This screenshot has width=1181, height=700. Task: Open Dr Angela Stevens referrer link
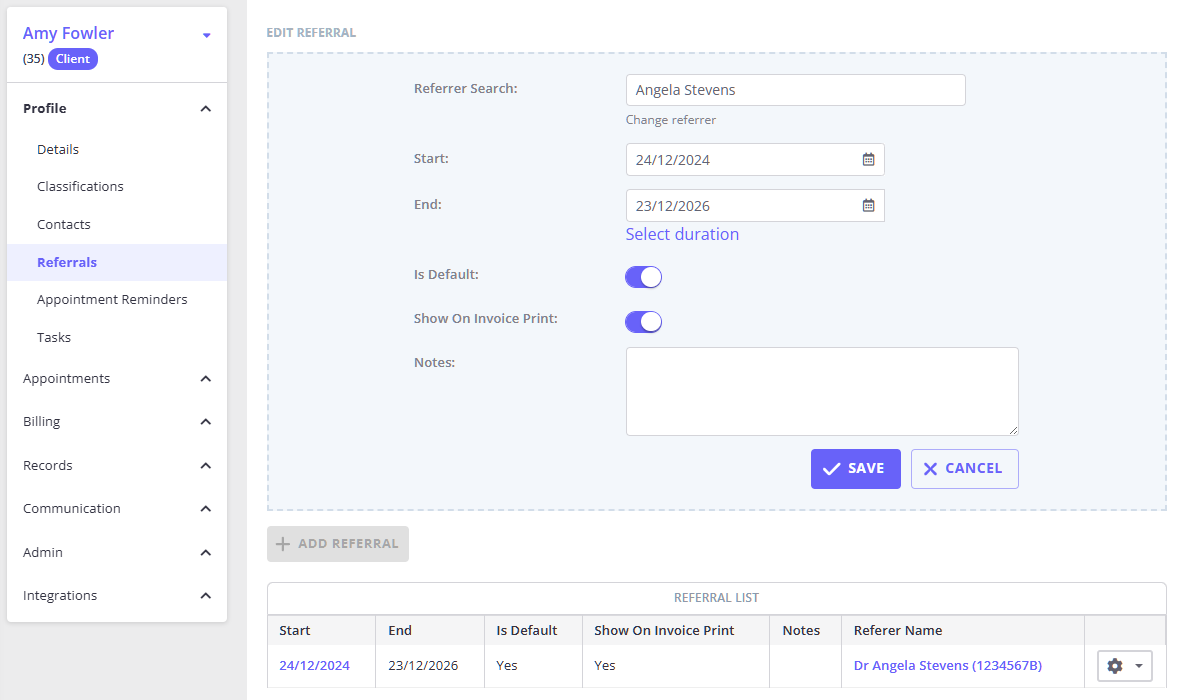[946, 665]
